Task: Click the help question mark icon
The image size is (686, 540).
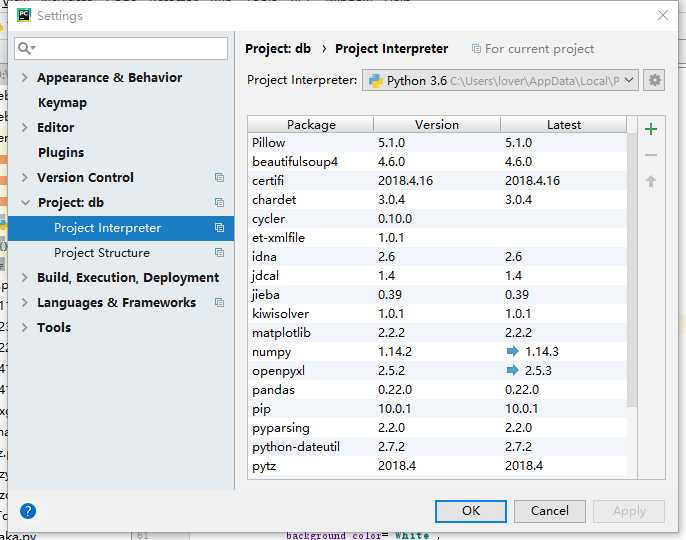Action: tap(28, 511)
